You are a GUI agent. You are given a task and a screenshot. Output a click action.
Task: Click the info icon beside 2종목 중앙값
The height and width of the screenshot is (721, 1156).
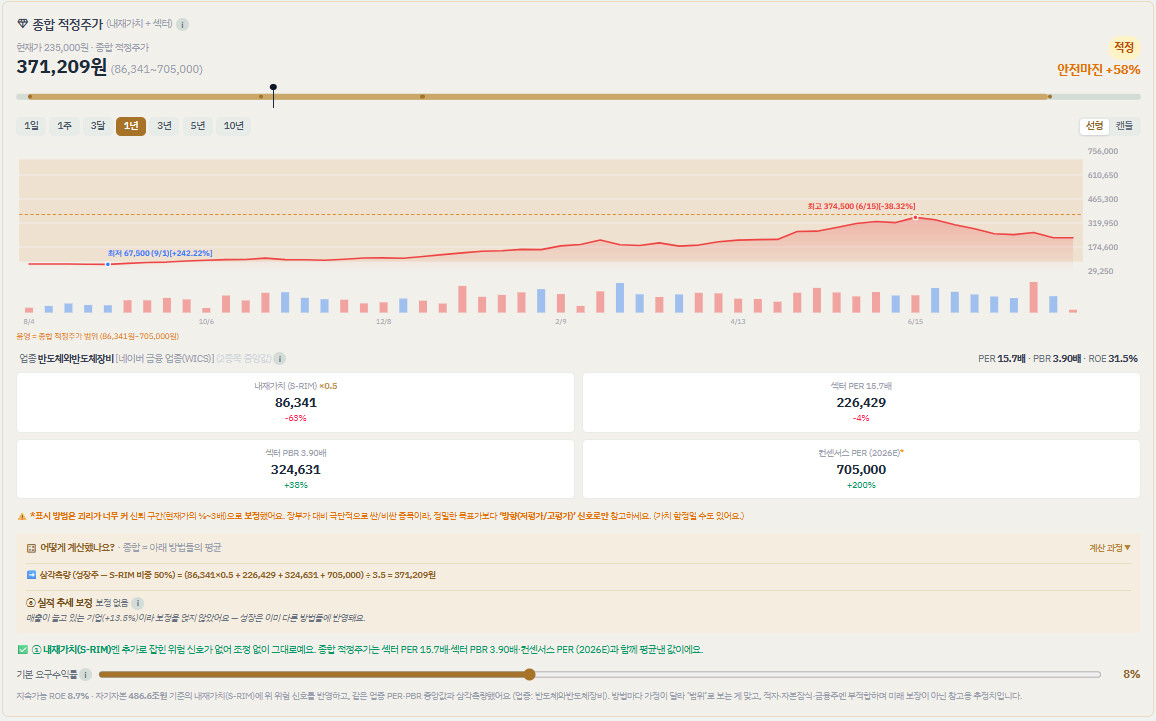[280, 358]
